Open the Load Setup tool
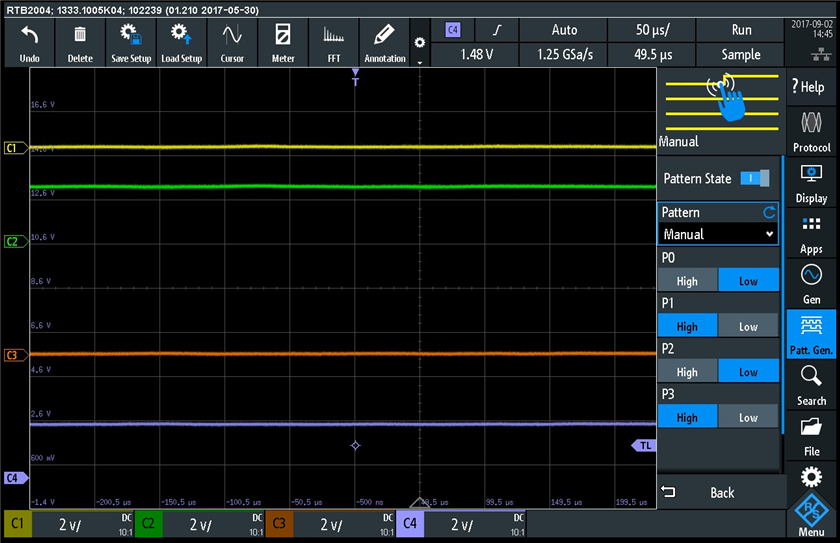 click(181, 43)
